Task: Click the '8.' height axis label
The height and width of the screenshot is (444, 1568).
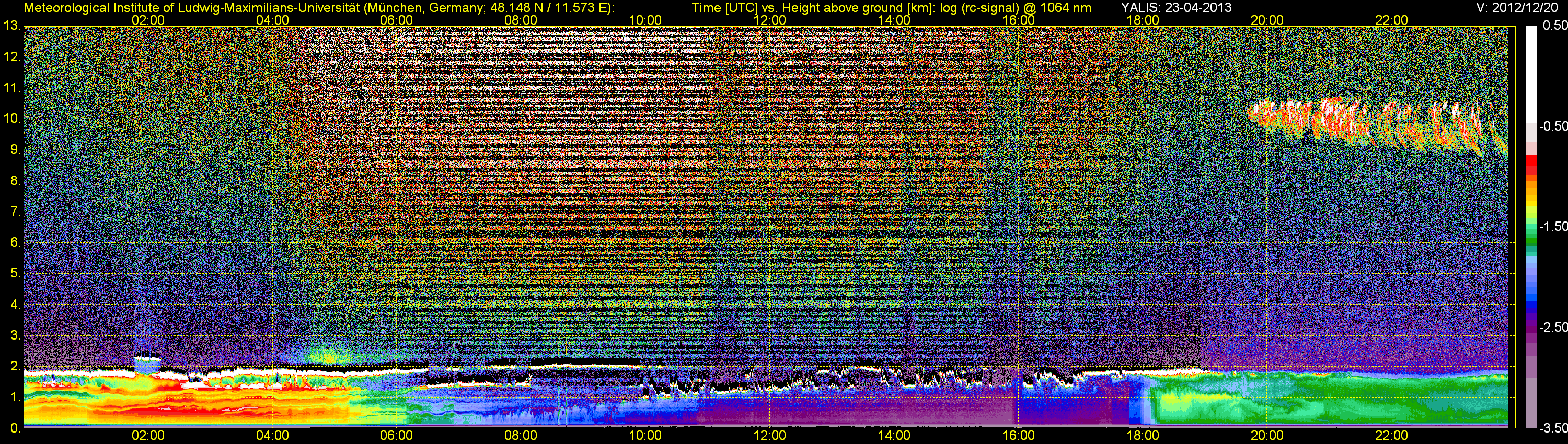Action: click(x=15, y=181)
